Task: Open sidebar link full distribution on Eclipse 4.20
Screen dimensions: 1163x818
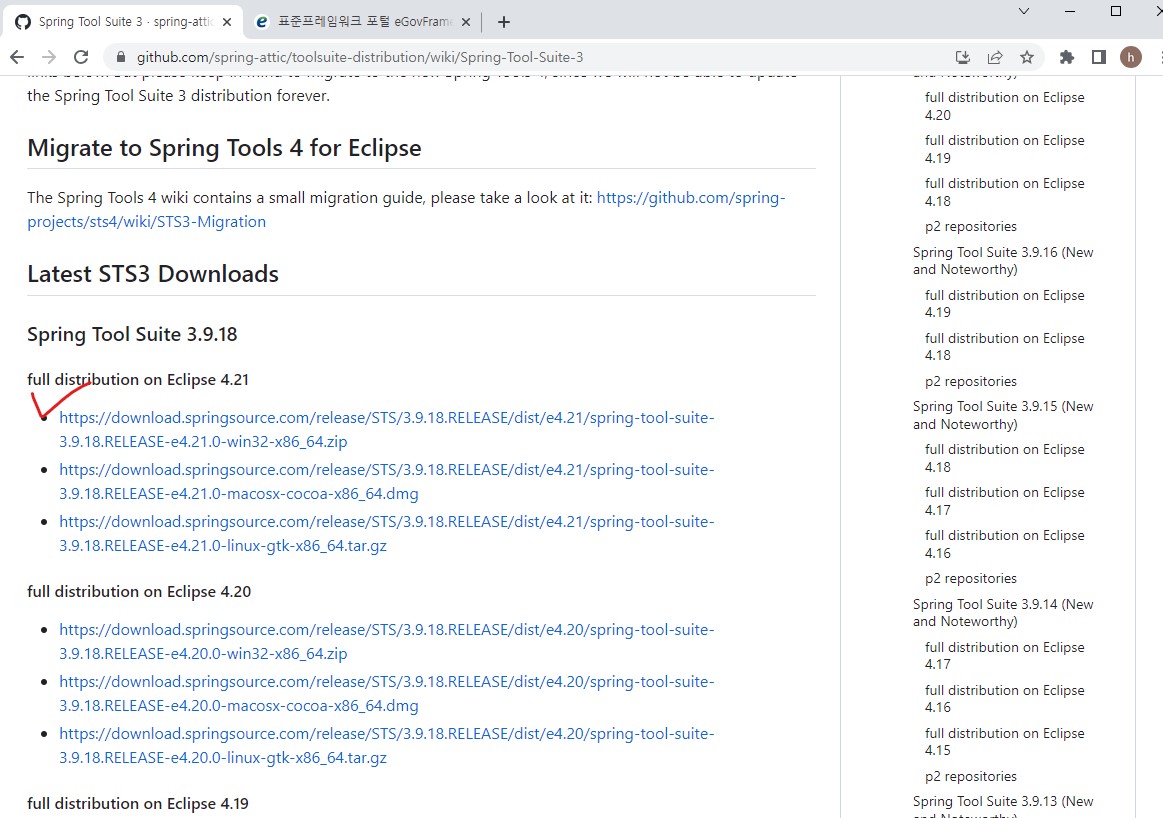Action: pos(1004,106)
